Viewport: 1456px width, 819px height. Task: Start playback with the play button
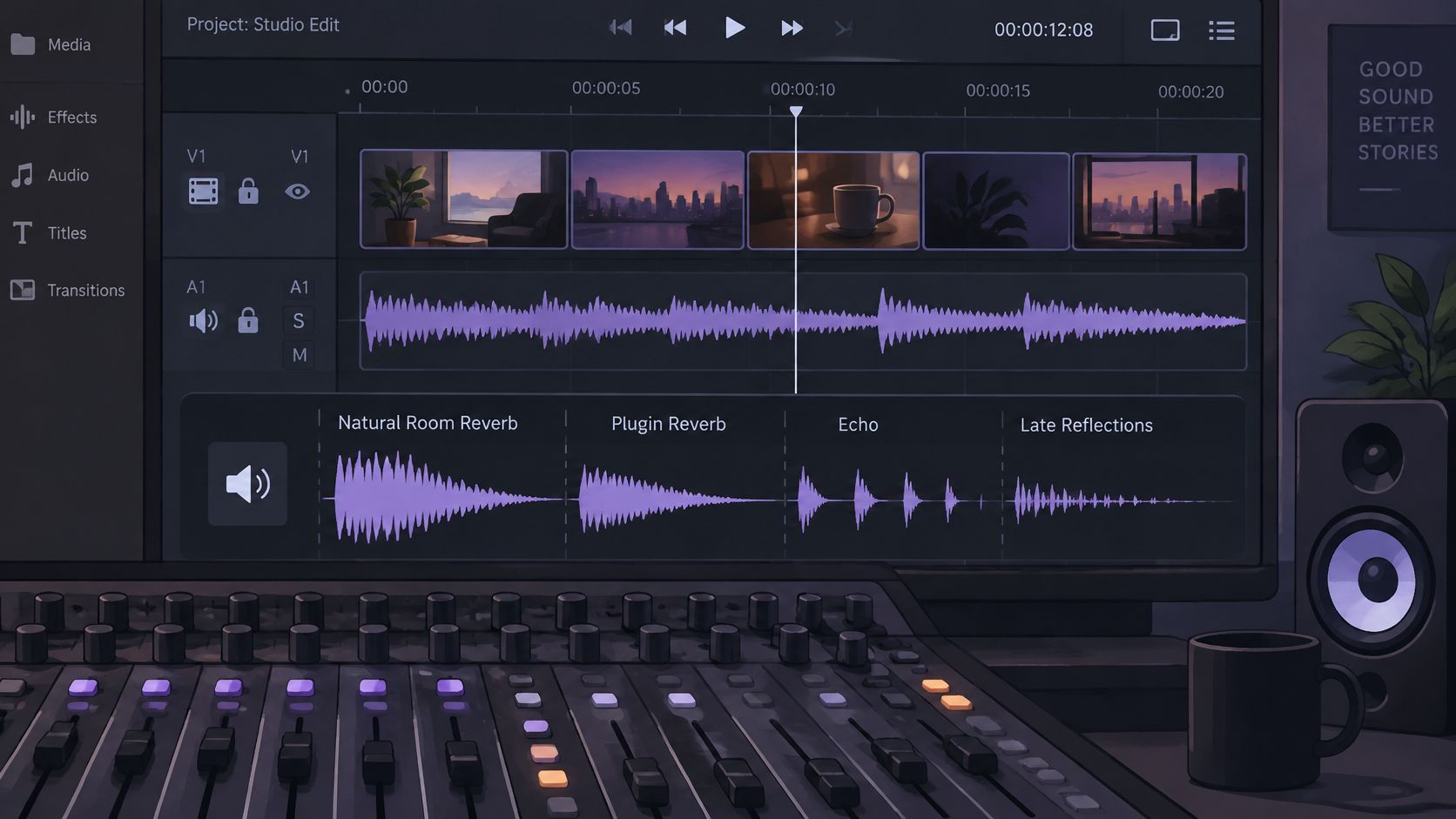[x=734, y=28]
